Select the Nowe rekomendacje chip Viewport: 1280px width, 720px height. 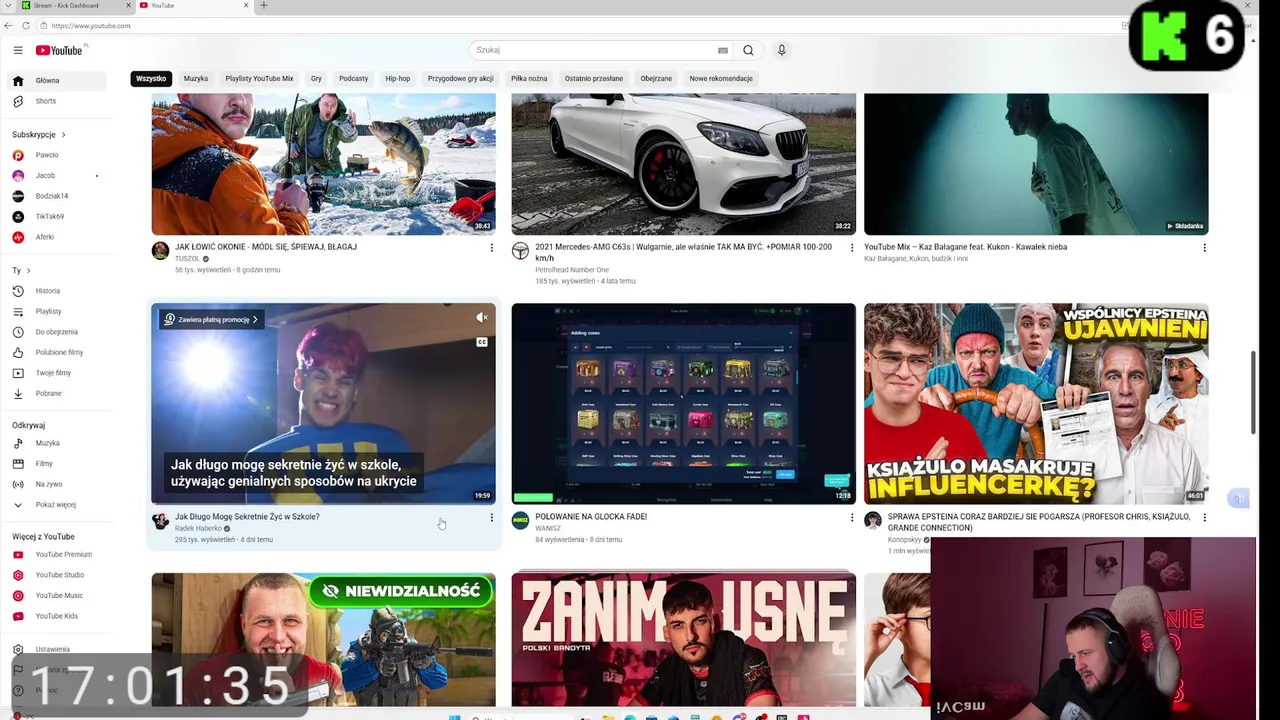(x=721, y=78)
